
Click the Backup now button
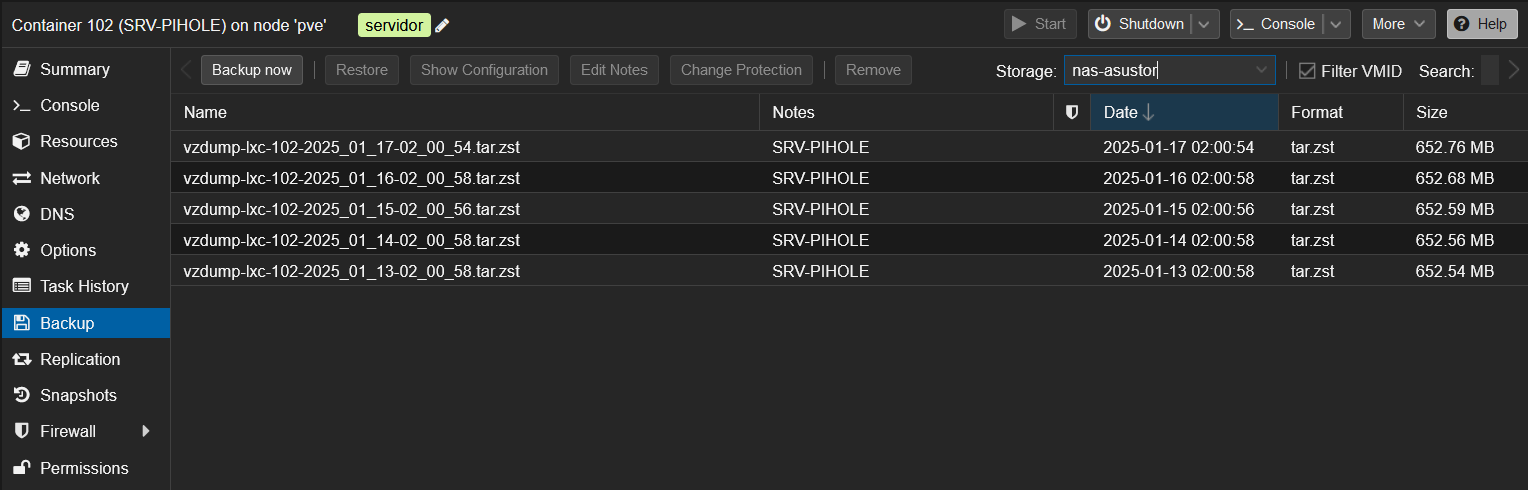(252, 70)
